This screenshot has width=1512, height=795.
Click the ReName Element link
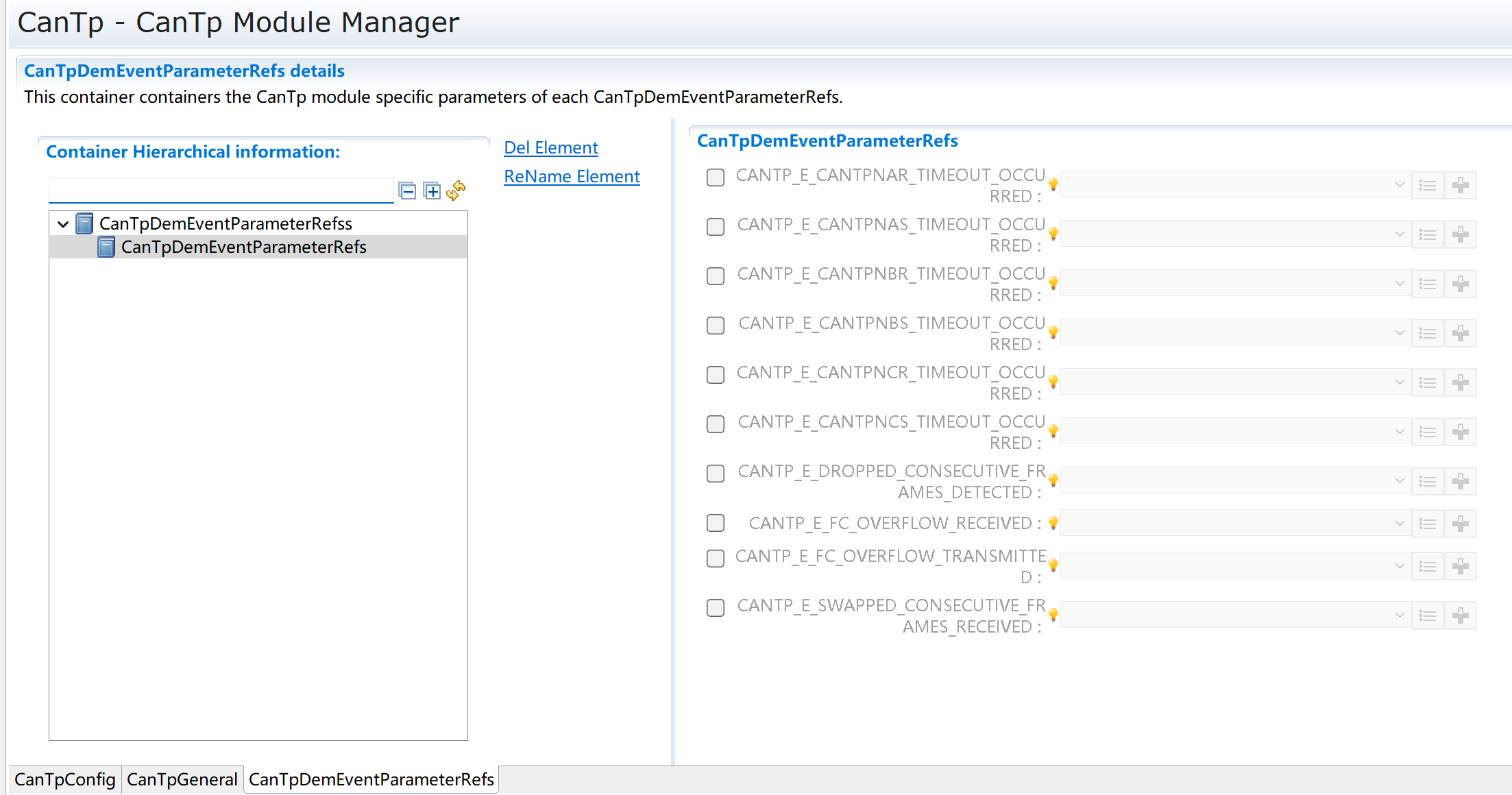572,176
